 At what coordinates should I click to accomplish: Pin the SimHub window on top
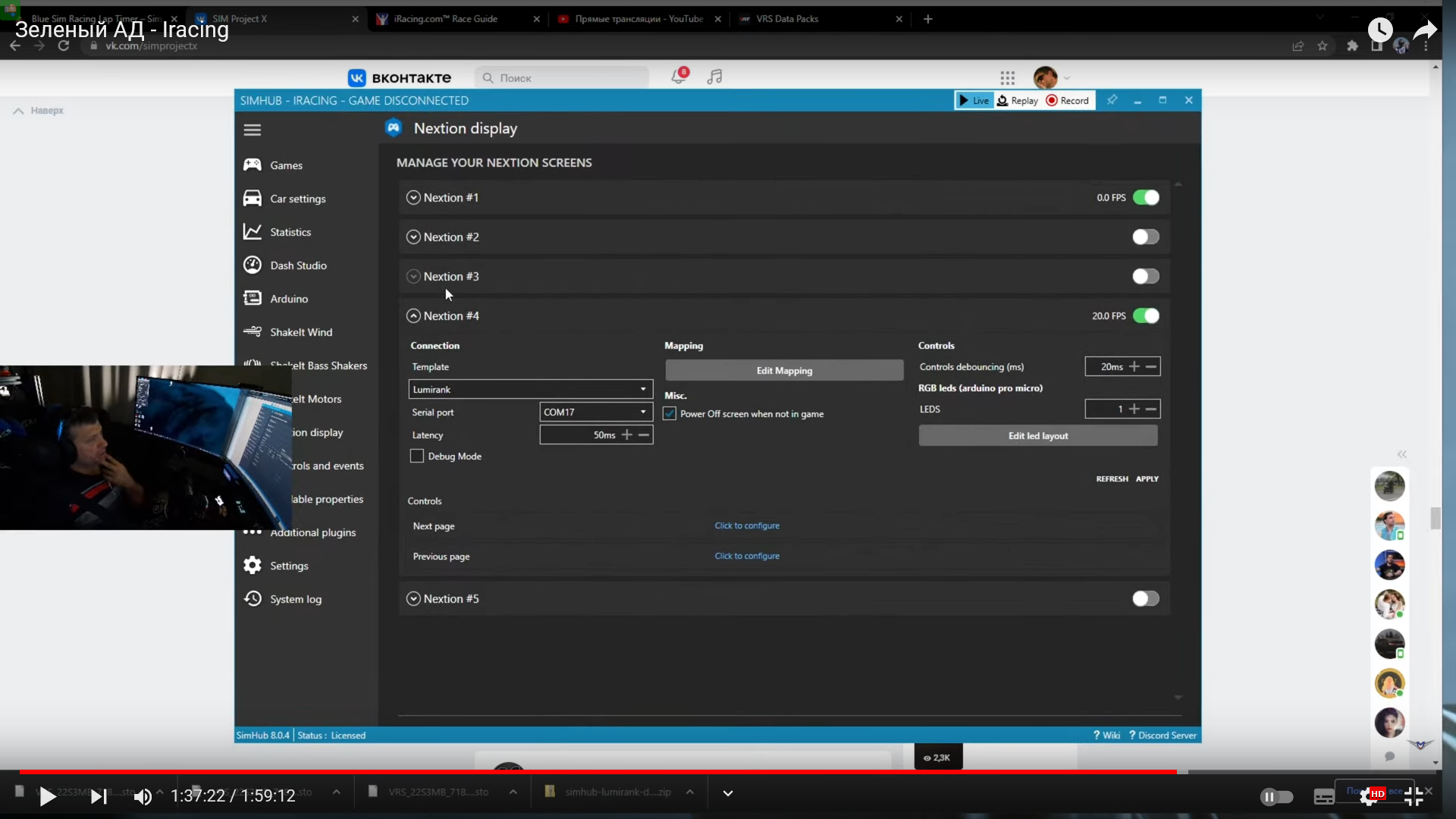coord(1112,100)
